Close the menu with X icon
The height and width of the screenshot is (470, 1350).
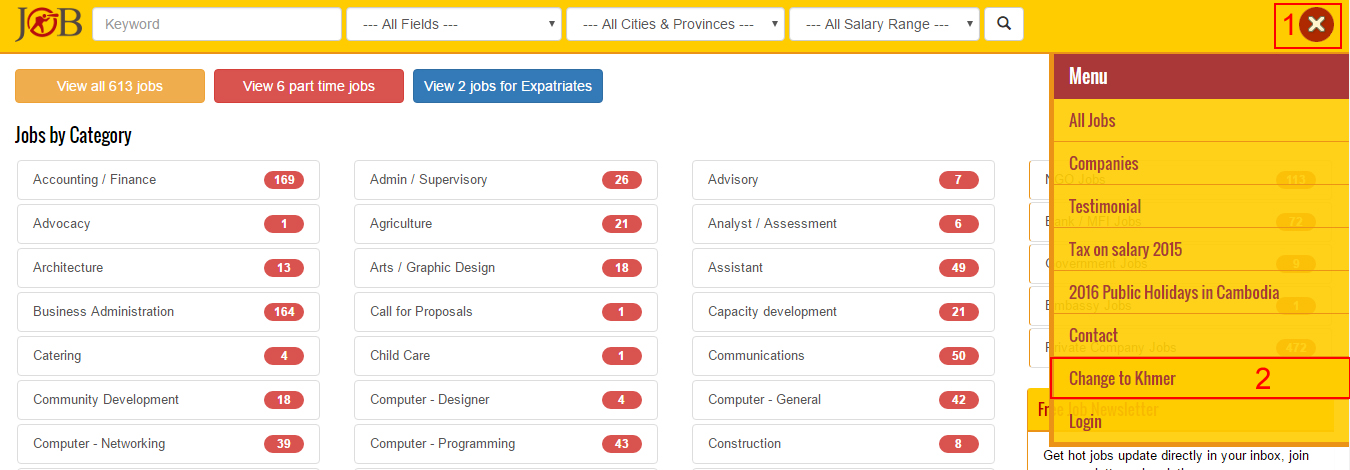(1317, 25)
